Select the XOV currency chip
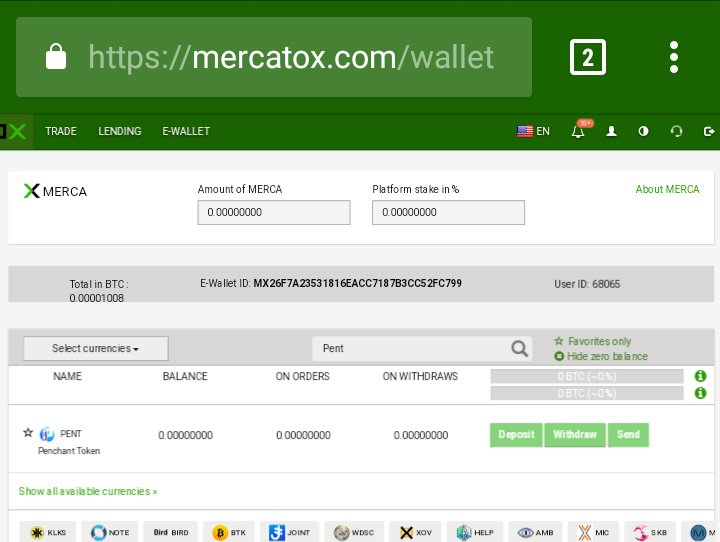 tap(415, 532)
